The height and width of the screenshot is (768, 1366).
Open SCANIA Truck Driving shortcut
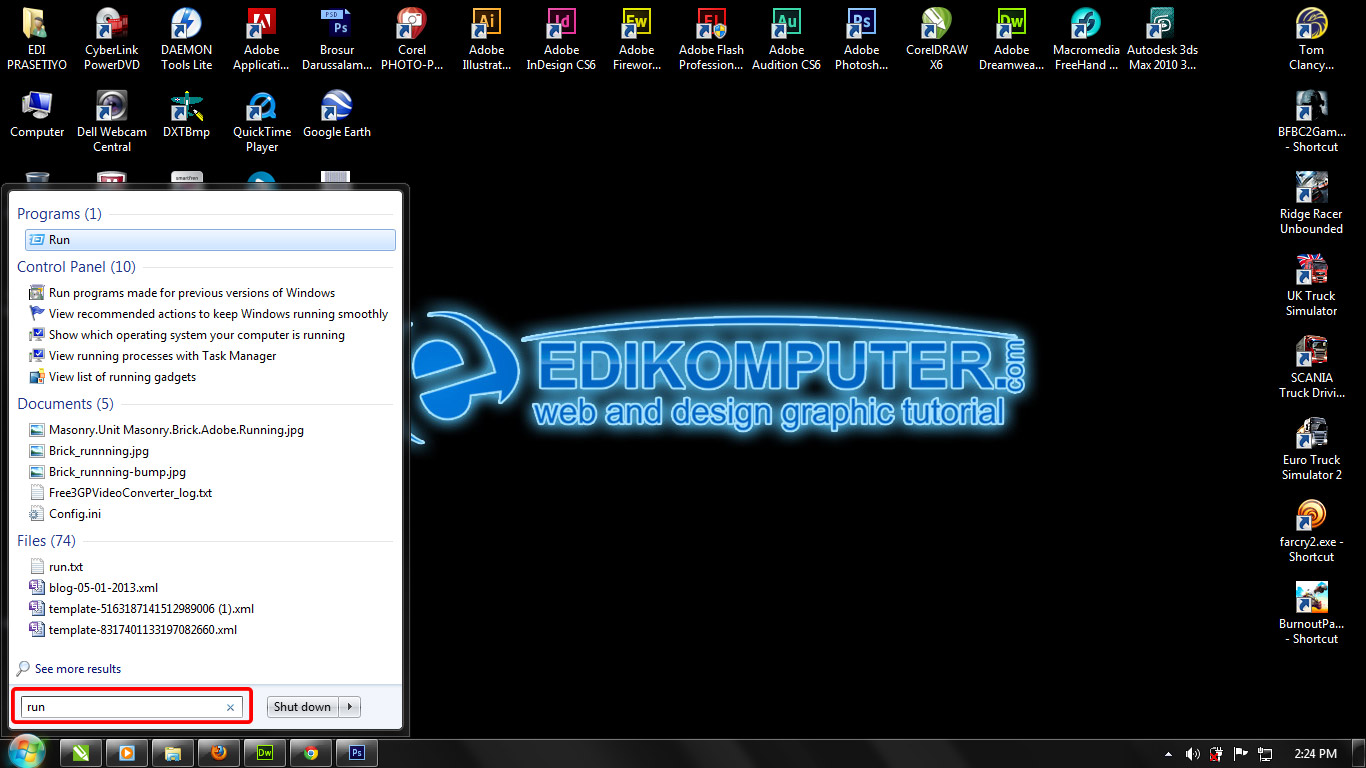point(1311,367)
